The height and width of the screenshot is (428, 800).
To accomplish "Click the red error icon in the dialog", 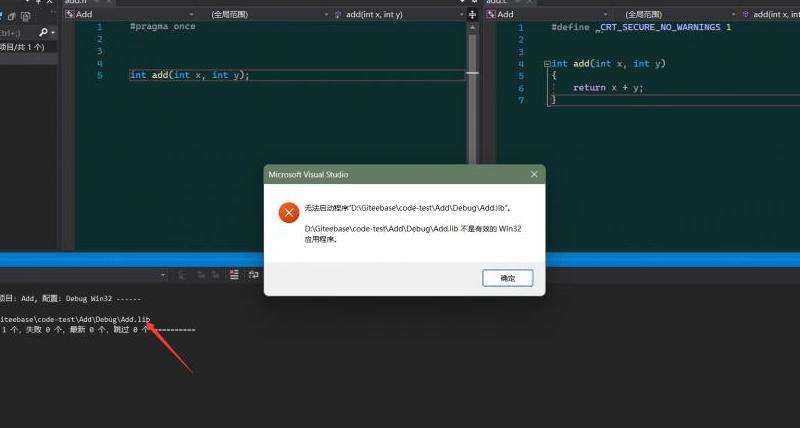I will click(288, 212).
